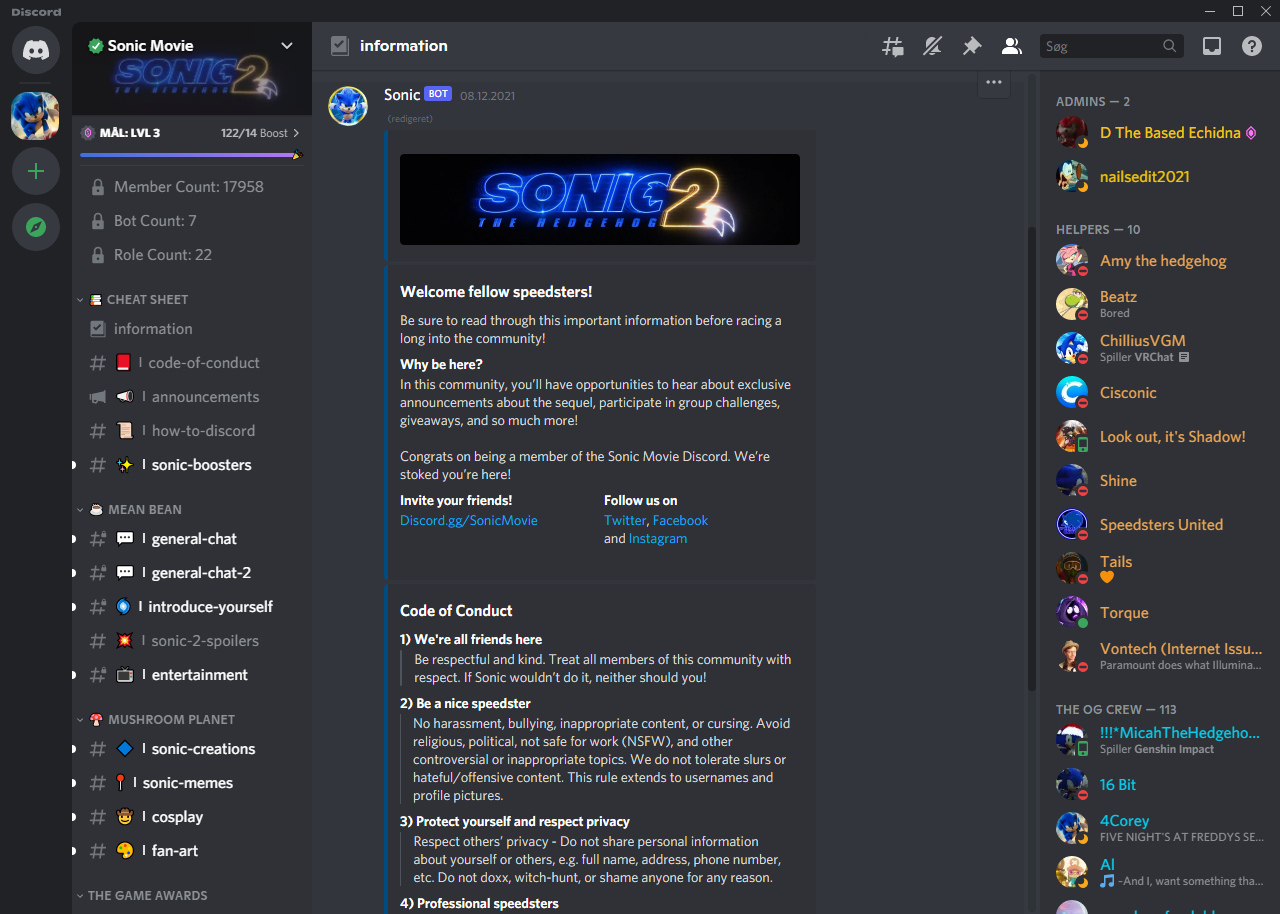Expand server boost goal arrow
Image resolution: width=1280 pixels, height=914 pixels.
[x=296, y=133]
